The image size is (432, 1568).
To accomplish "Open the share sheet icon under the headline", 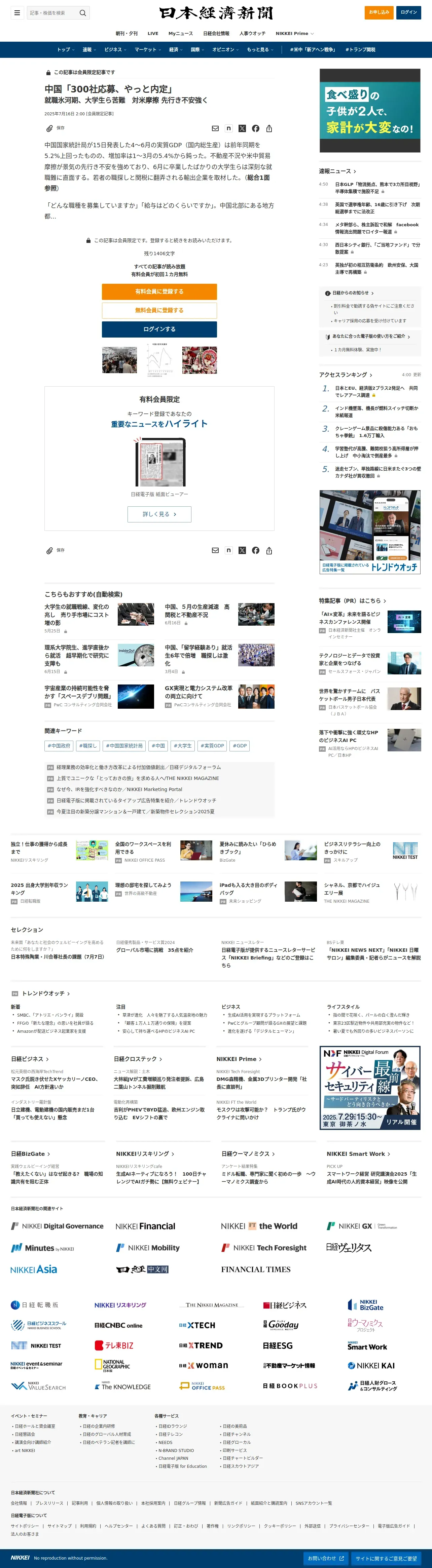I will [x=269, y=128].
